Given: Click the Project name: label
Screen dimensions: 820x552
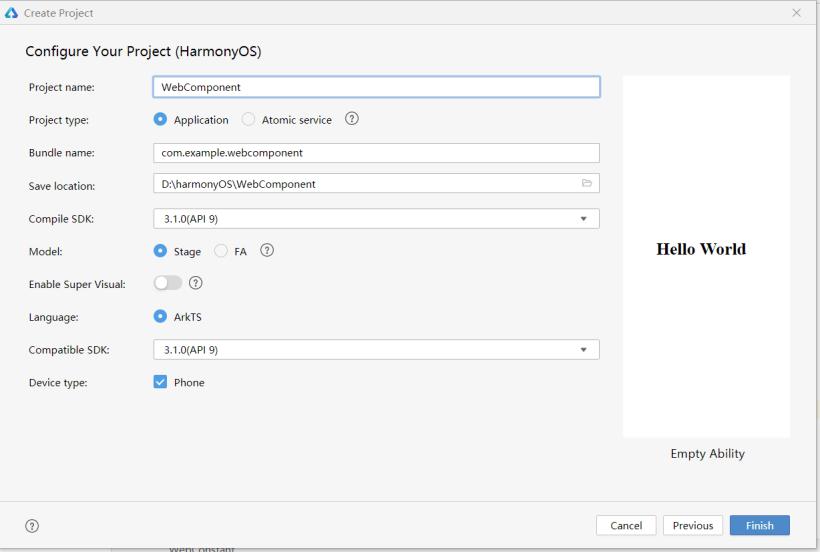Looking at the screenshot, I should click(x=62, y=87).
